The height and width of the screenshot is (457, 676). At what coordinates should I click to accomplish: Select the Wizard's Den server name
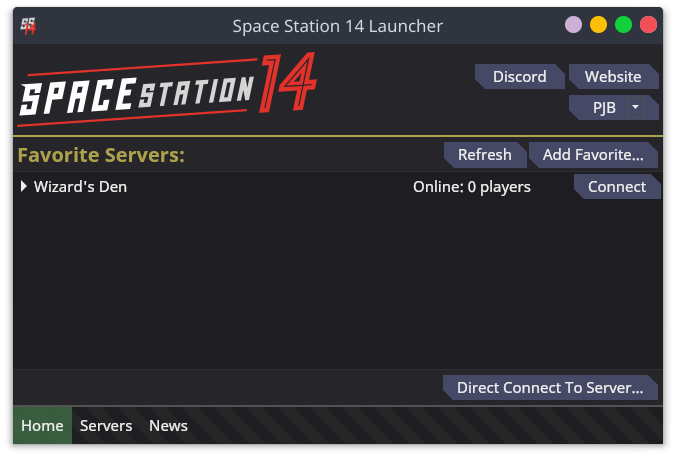[x=80, y=187]
